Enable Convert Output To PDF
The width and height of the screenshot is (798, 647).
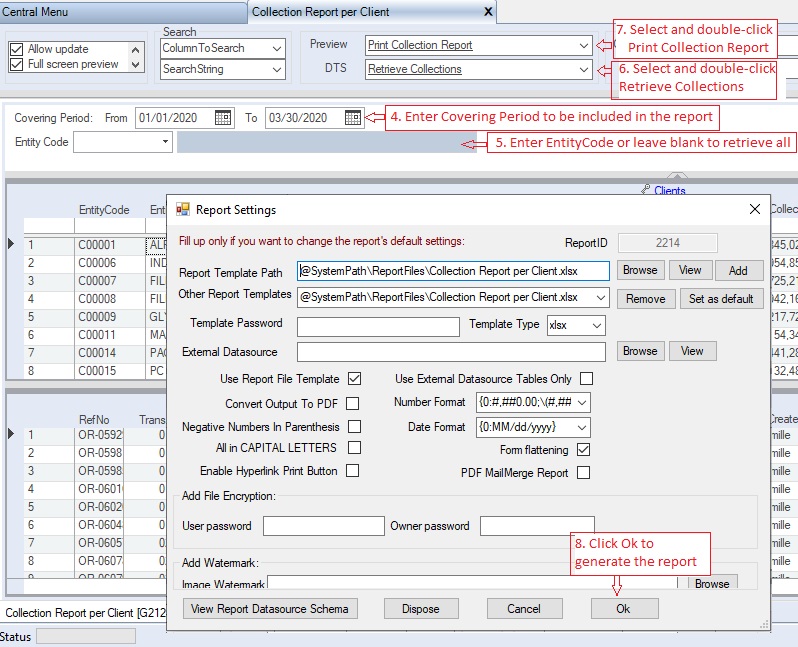click(352, 404)
